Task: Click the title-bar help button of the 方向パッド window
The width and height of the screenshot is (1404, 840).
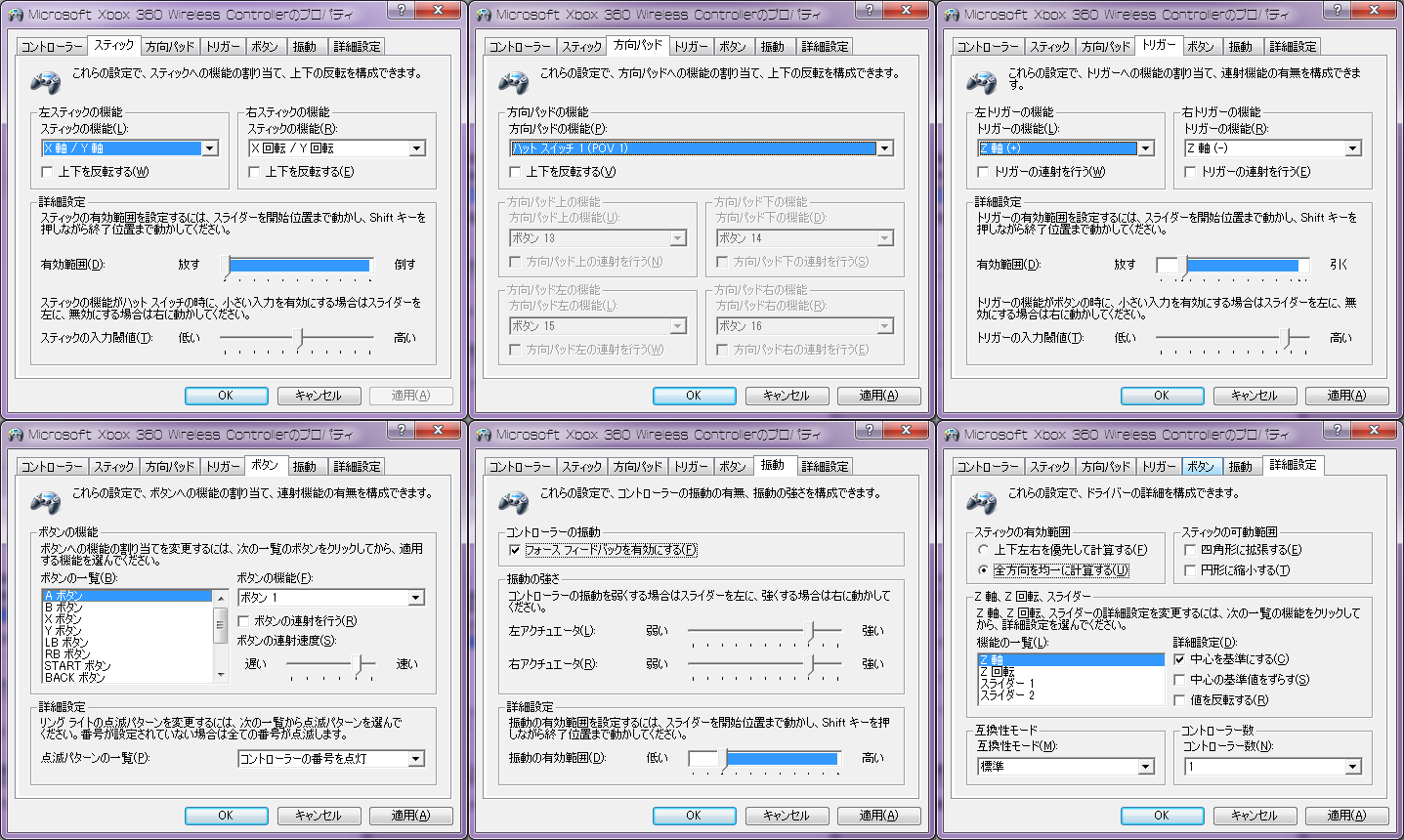Action: tap(869, 11)
